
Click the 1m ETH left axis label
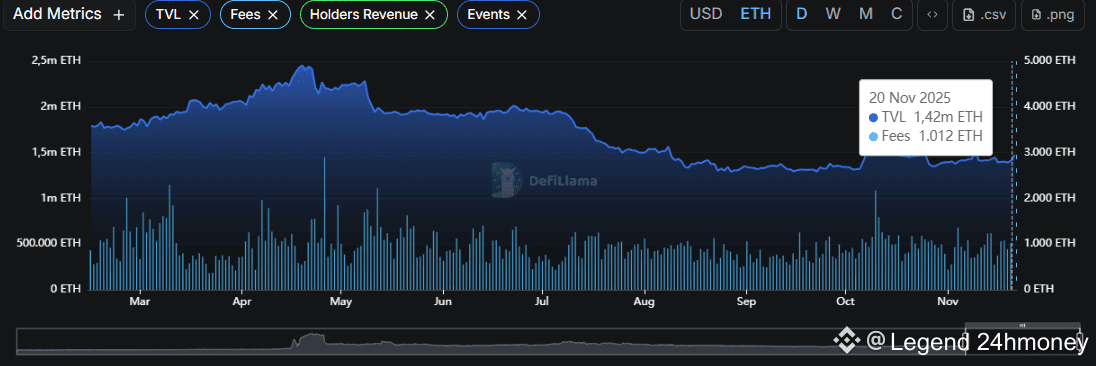[x=63, y=198]
